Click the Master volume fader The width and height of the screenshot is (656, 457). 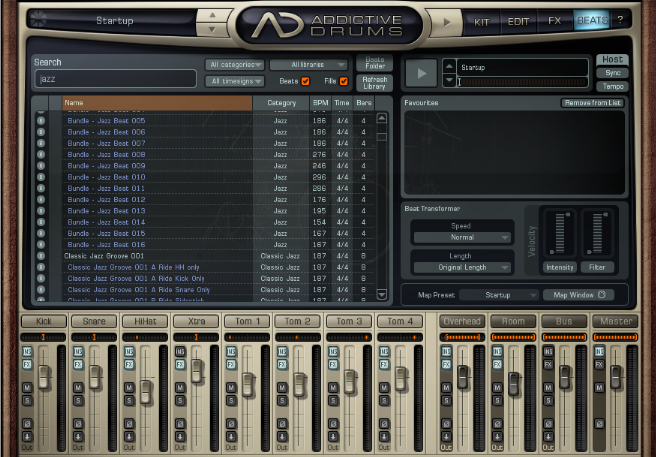click(616, 376)
